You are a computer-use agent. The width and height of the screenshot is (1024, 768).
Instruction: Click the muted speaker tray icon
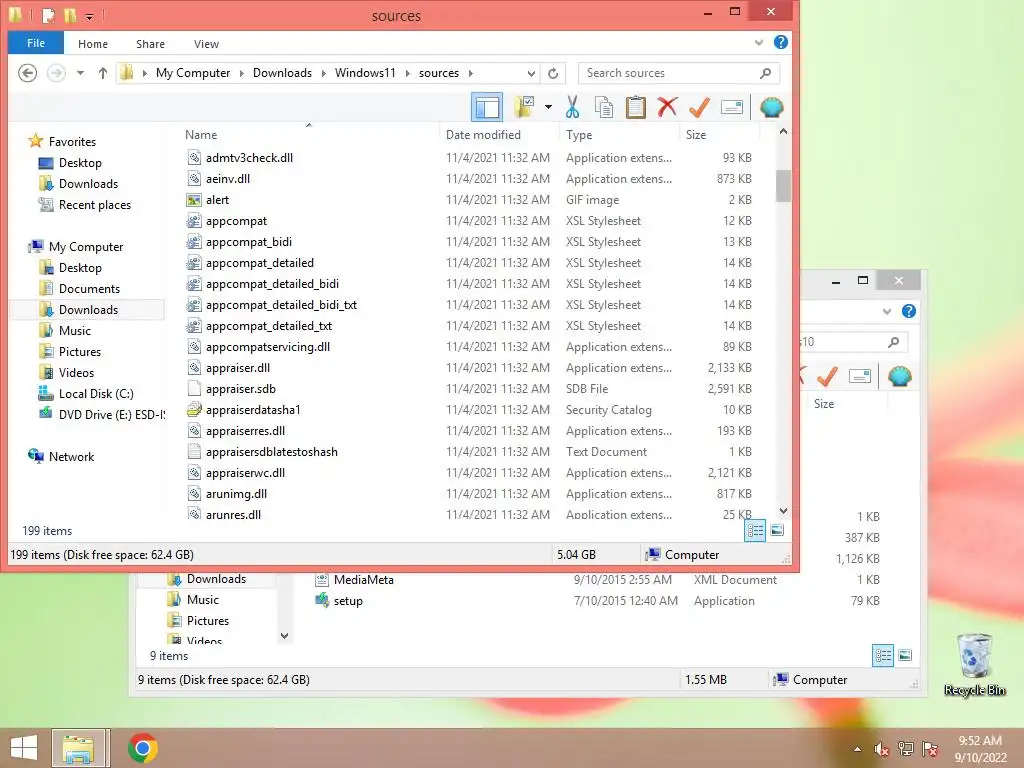tap(882, 749)
